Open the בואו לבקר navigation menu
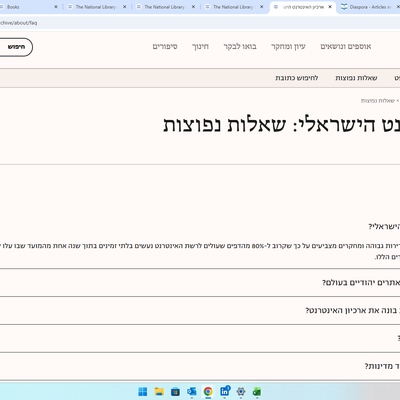This screenshot has width=400, height=400. [x=240, y=47]
